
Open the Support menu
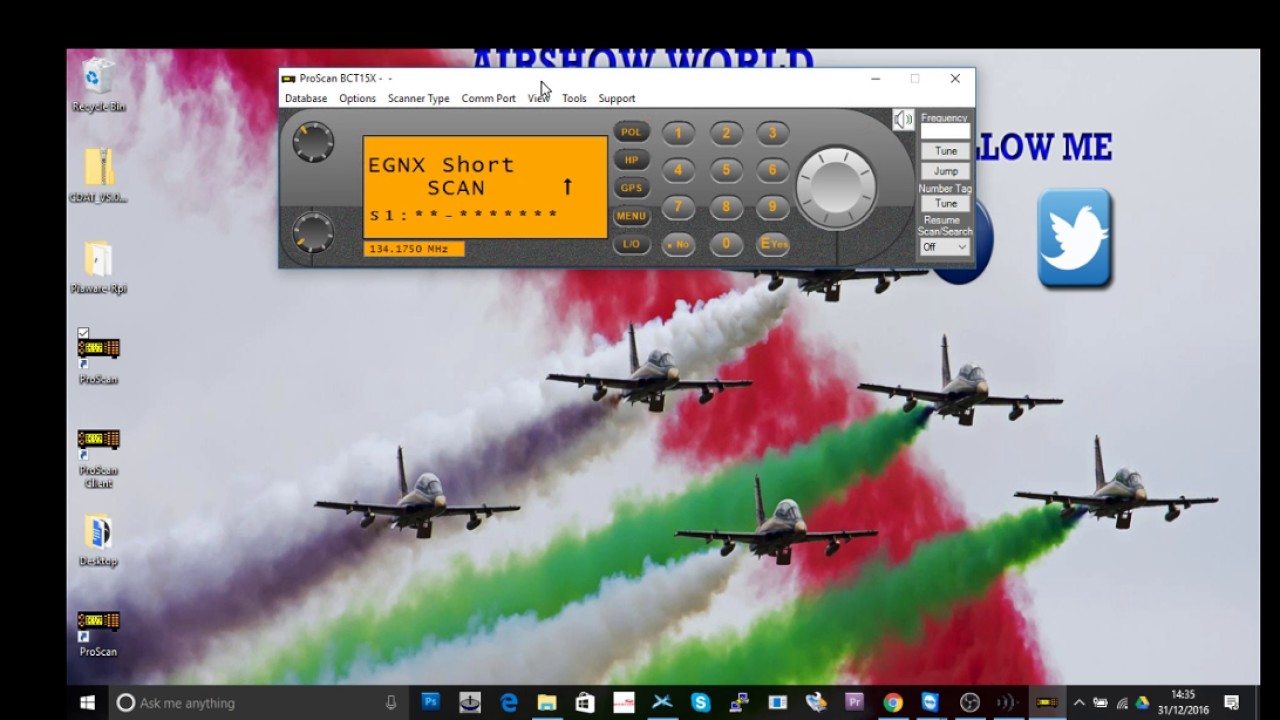(617, 98)
